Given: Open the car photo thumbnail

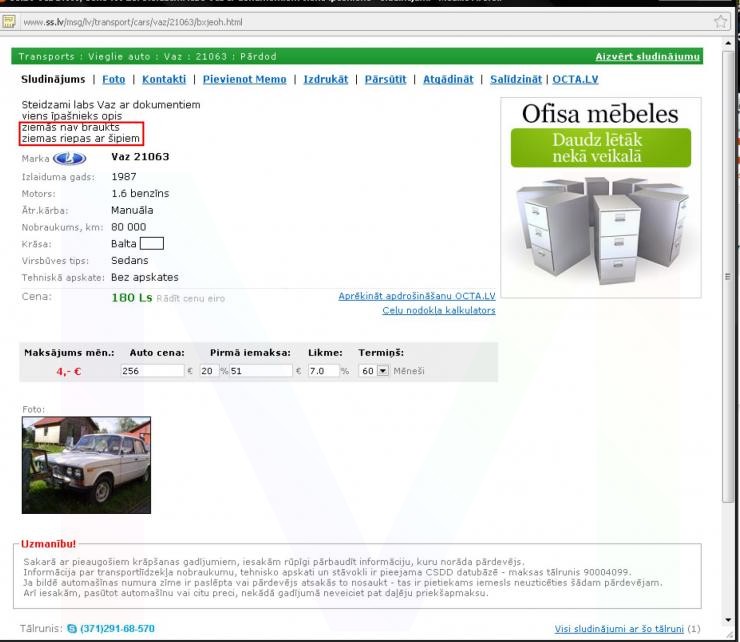Looking at the screenshot, I should point(86,465).
